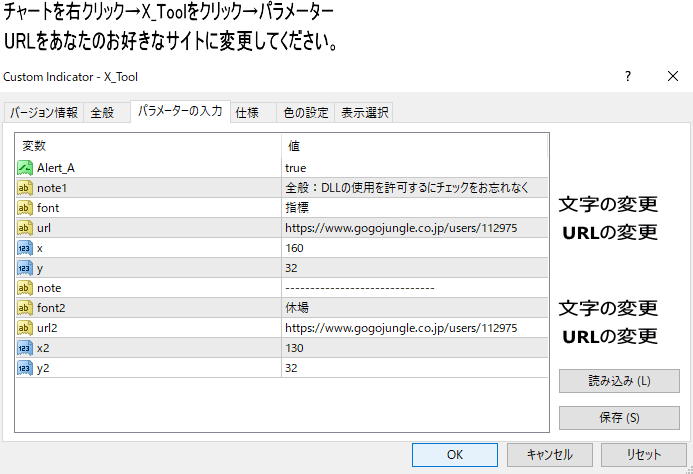This screenshot has height=474, width=693.
Task: Select the x integer type icon
Action: [26, 248]
